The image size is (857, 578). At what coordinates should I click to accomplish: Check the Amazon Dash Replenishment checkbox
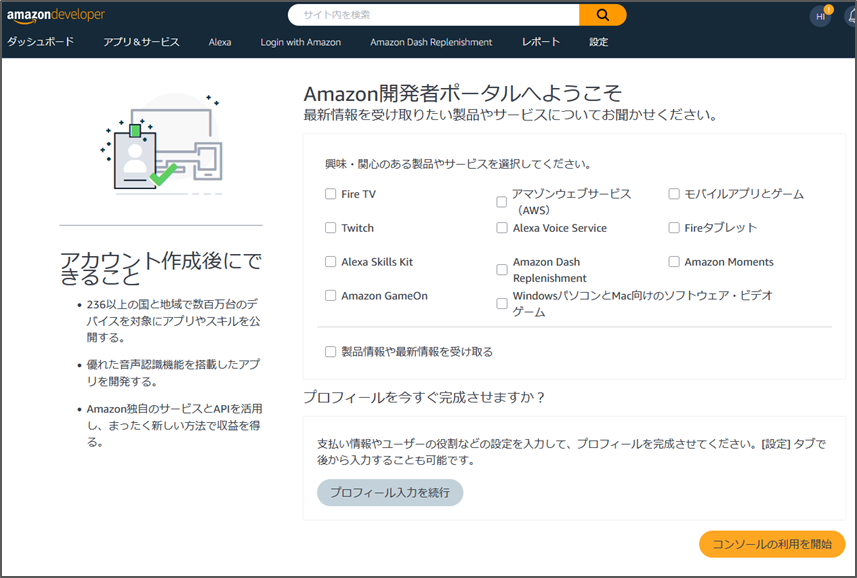pos(501,270)
